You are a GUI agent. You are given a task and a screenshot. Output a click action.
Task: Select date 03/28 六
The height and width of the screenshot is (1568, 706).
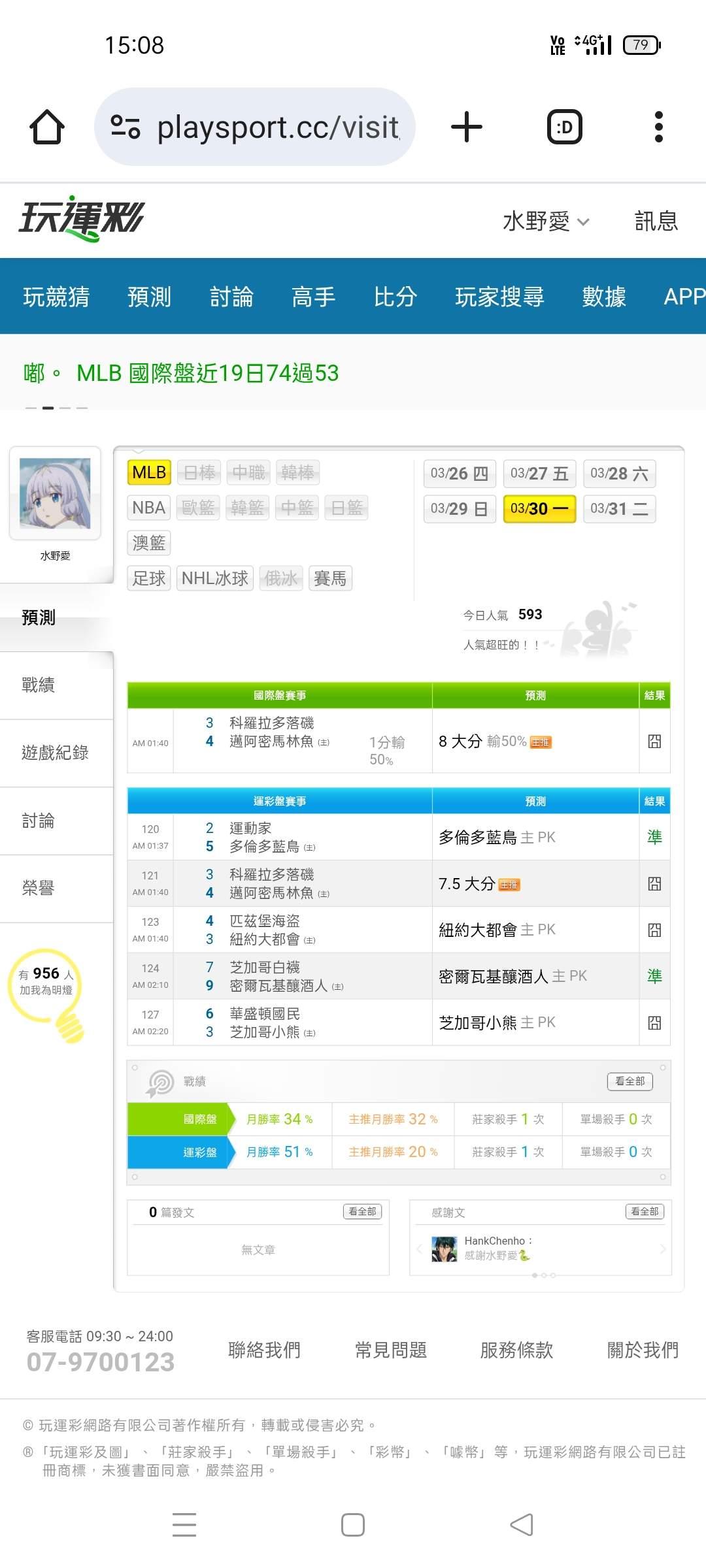coord(619,474)
